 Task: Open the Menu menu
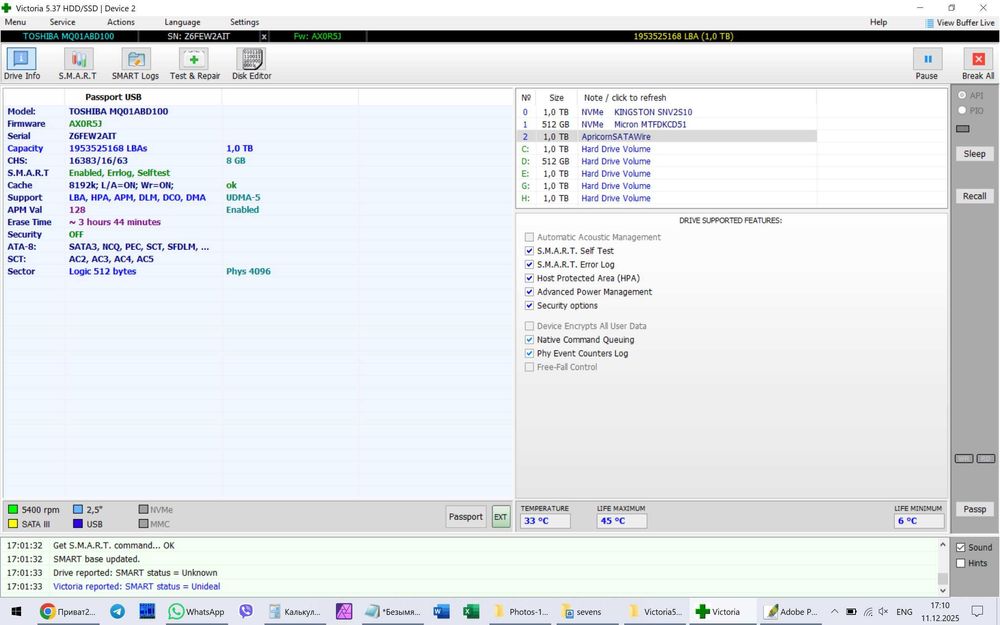pyautogui.click(x=15, y=22)
